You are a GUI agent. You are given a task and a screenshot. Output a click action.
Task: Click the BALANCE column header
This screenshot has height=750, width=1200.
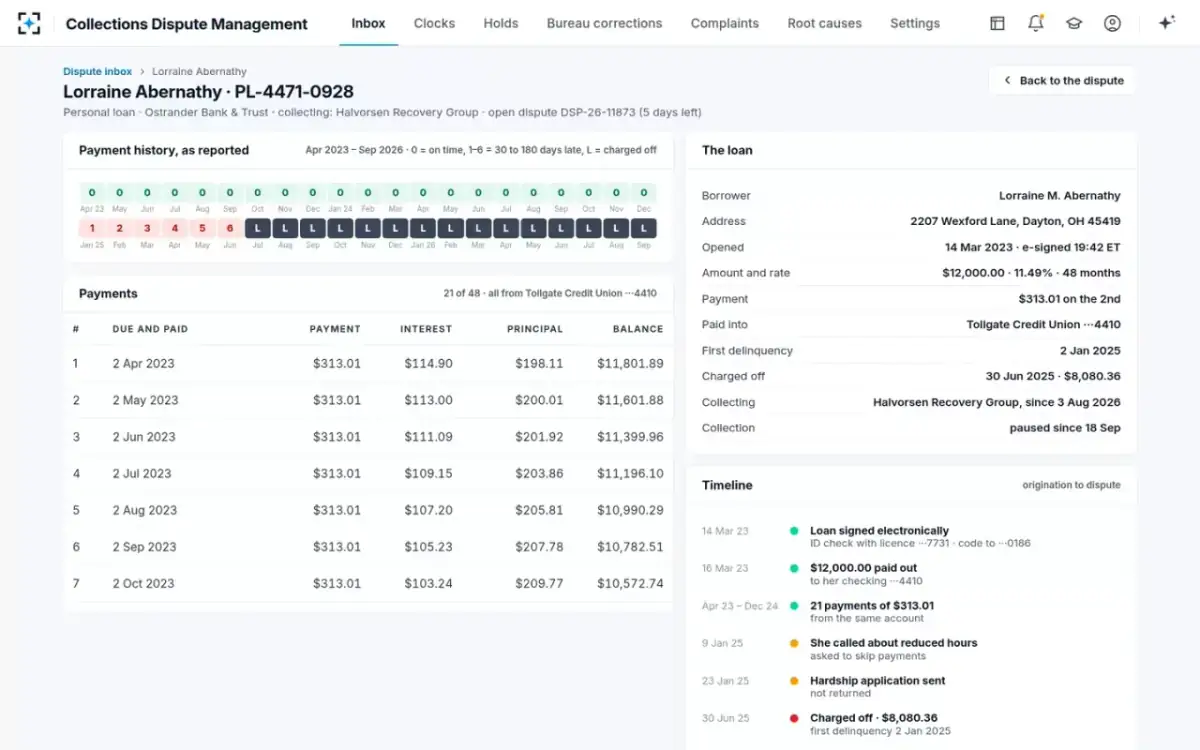tap(638, 329)
